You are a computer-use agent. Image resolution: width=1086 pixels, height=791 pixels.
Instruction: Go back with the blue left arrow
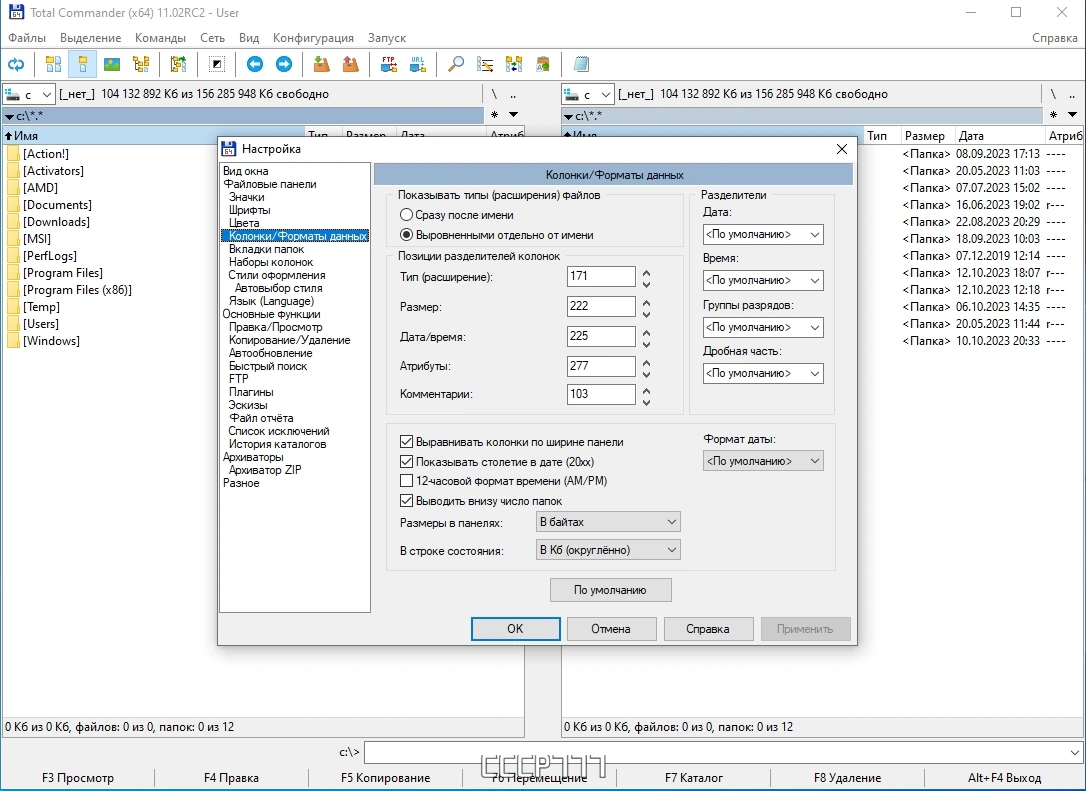tap(255, 64)
